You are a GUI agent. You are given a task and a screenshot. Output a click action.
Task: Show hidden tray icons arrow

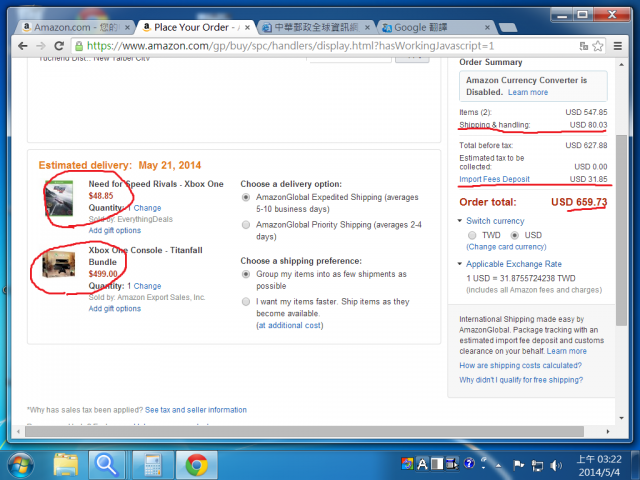click(x=498, y=465)
